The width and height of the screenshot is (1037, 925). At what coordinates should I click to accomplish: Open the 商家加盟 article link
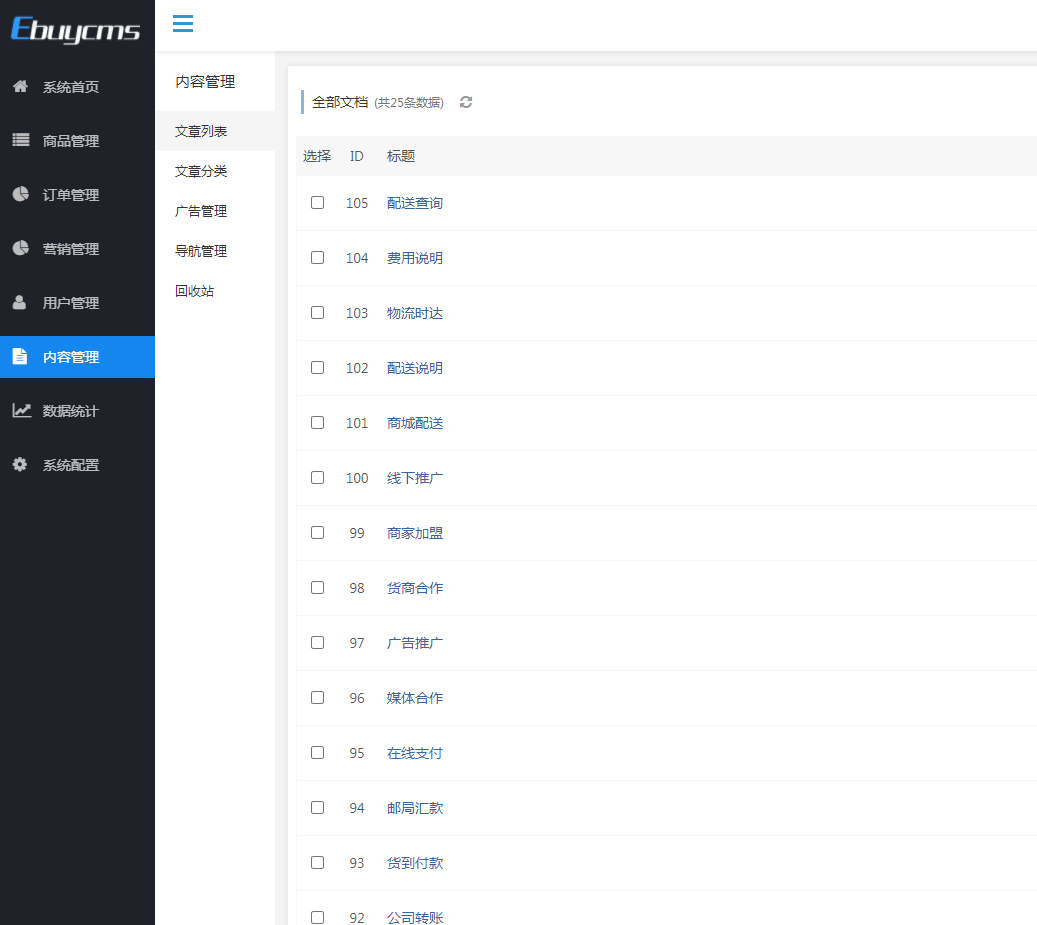(x=415, y=533)
